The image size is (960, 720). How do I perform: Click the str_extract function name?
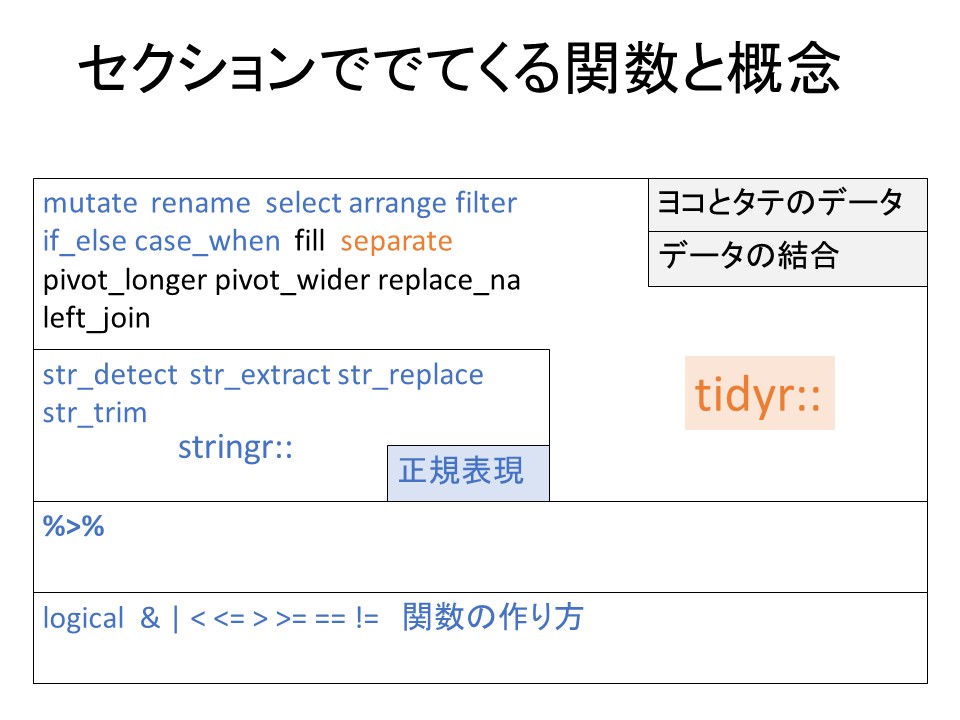(x=260, y=375)
